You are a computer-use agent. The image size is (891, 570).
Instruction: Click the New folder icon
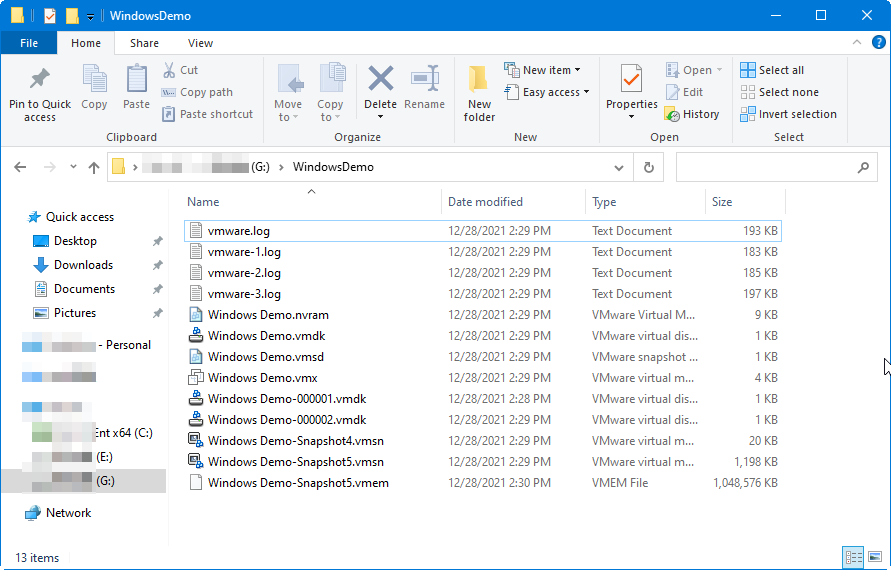pos(479,80)
